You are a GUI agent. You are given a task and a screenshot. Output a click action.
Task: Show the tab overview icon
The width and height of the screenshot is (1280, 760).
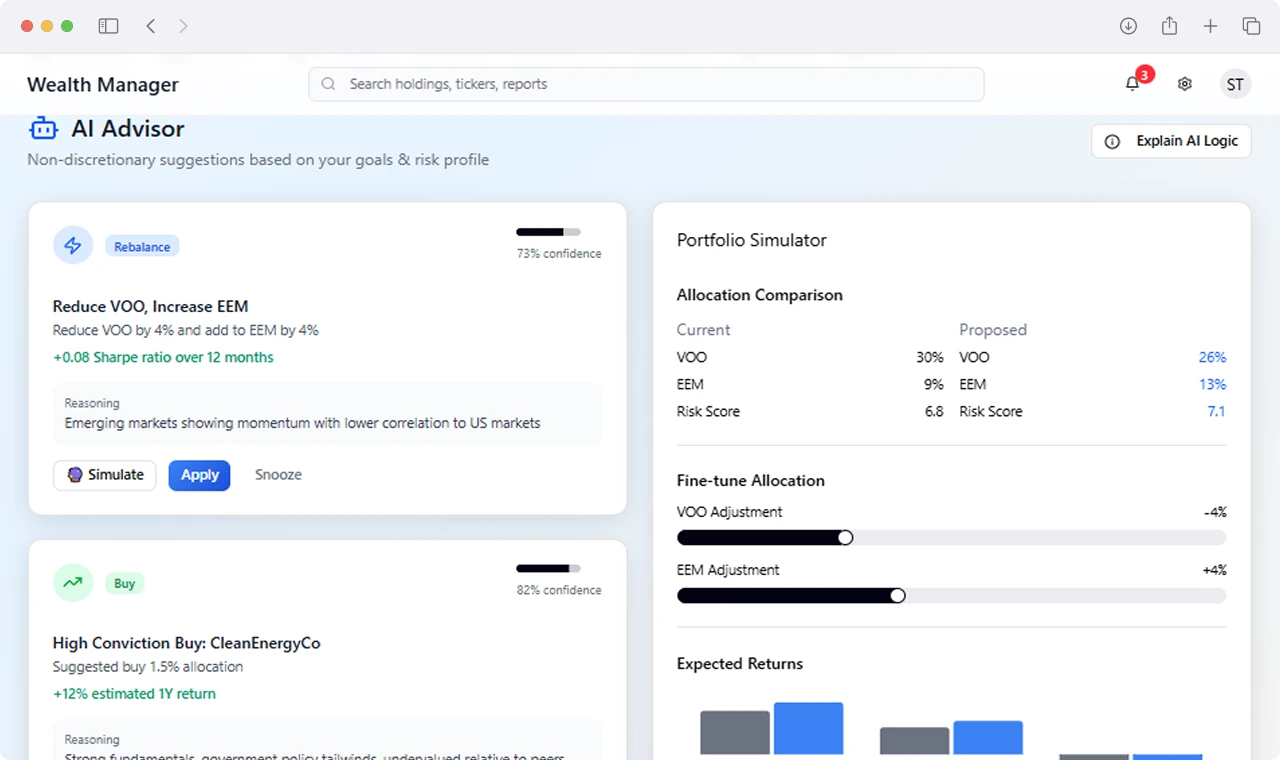click(x=1251, y=26)
